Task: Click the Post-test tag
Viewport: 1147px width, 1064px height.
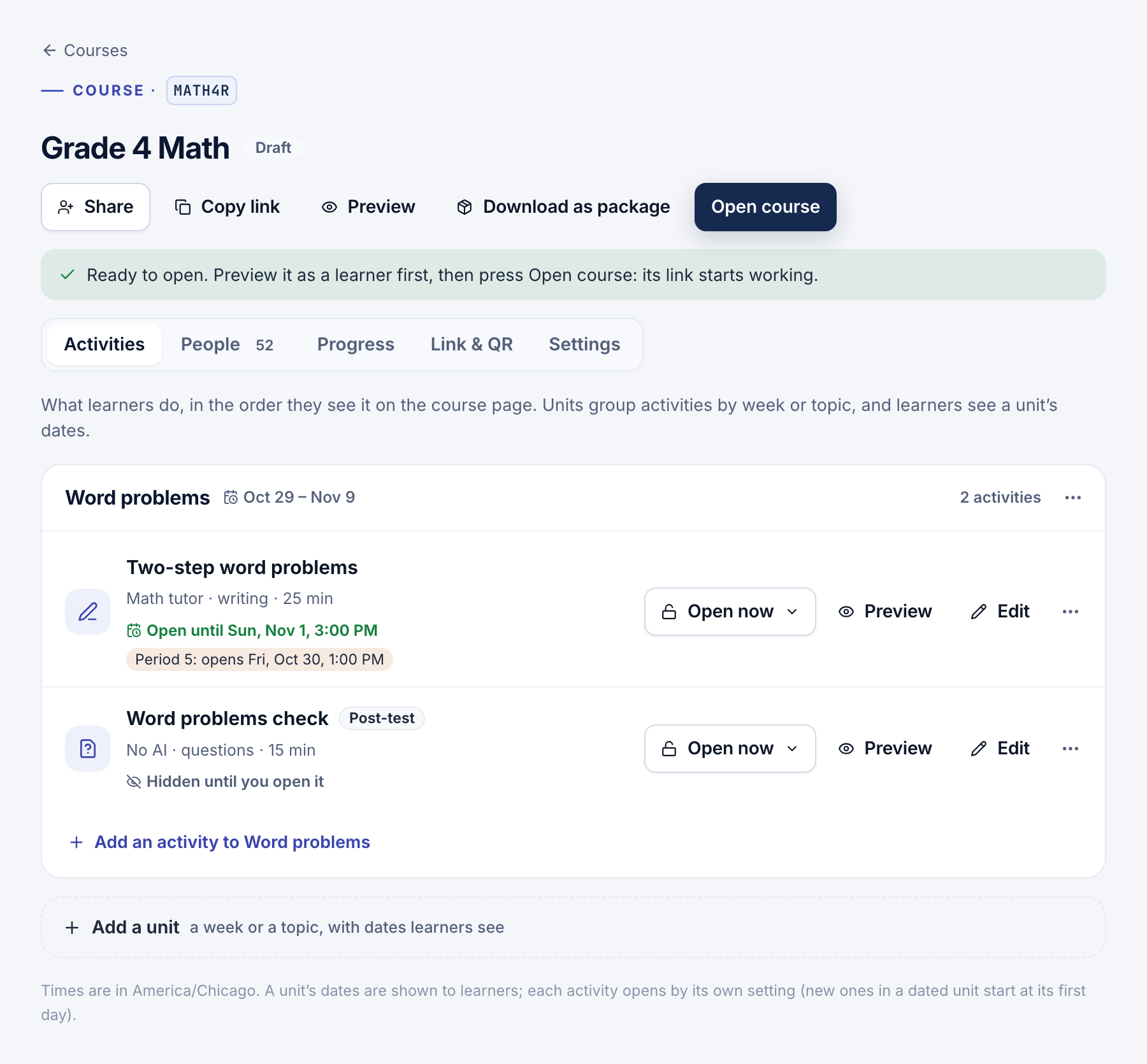Action: [x=382, y=718]
